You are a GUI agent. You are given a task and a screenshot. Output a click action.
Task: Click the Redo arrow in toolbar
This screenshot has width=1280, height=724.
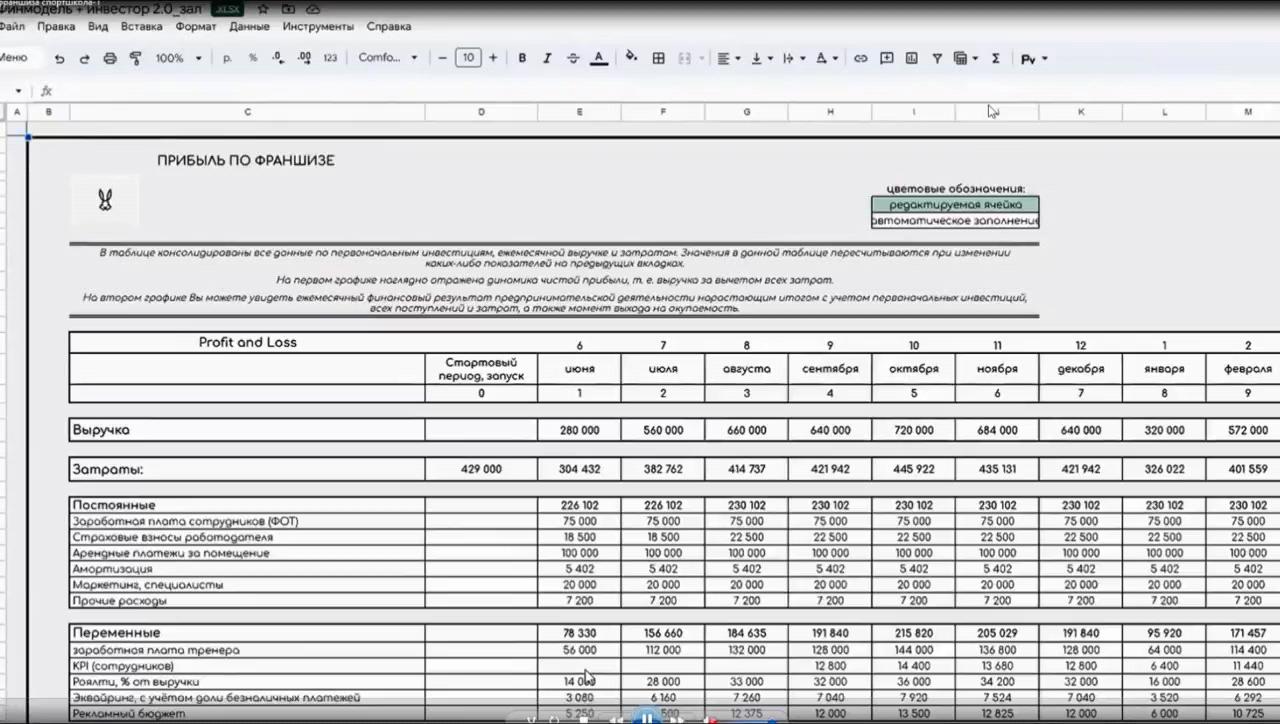pos(84,59)
